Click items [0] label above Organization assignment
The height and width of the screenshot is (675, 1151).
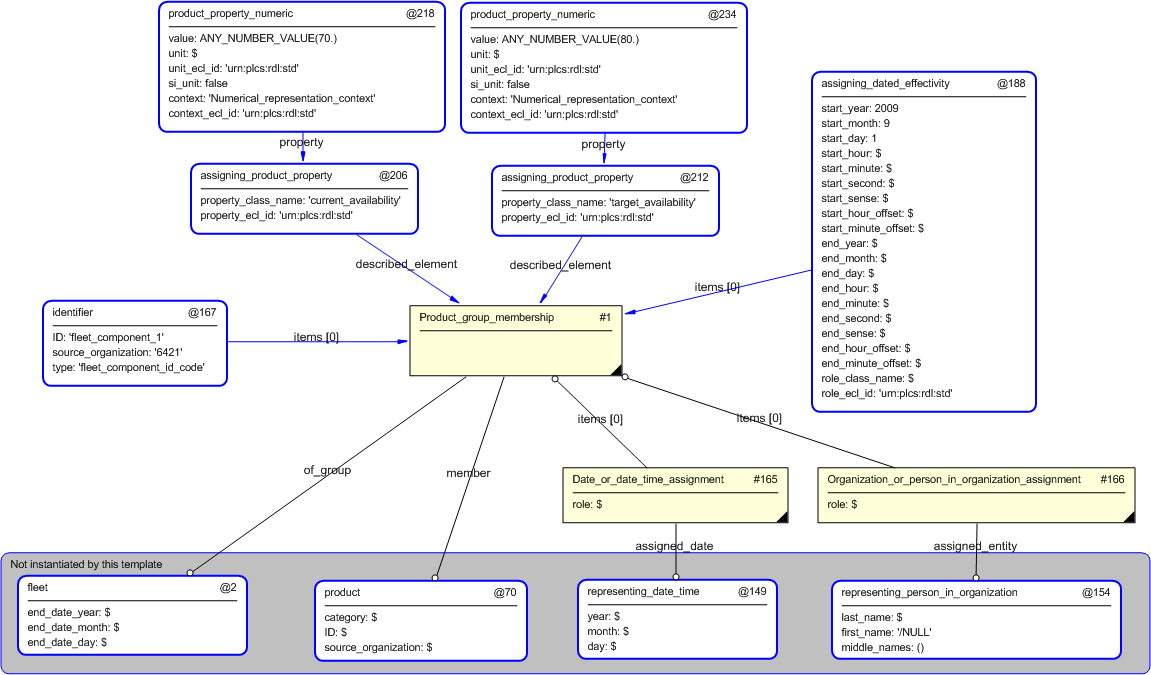759,419
